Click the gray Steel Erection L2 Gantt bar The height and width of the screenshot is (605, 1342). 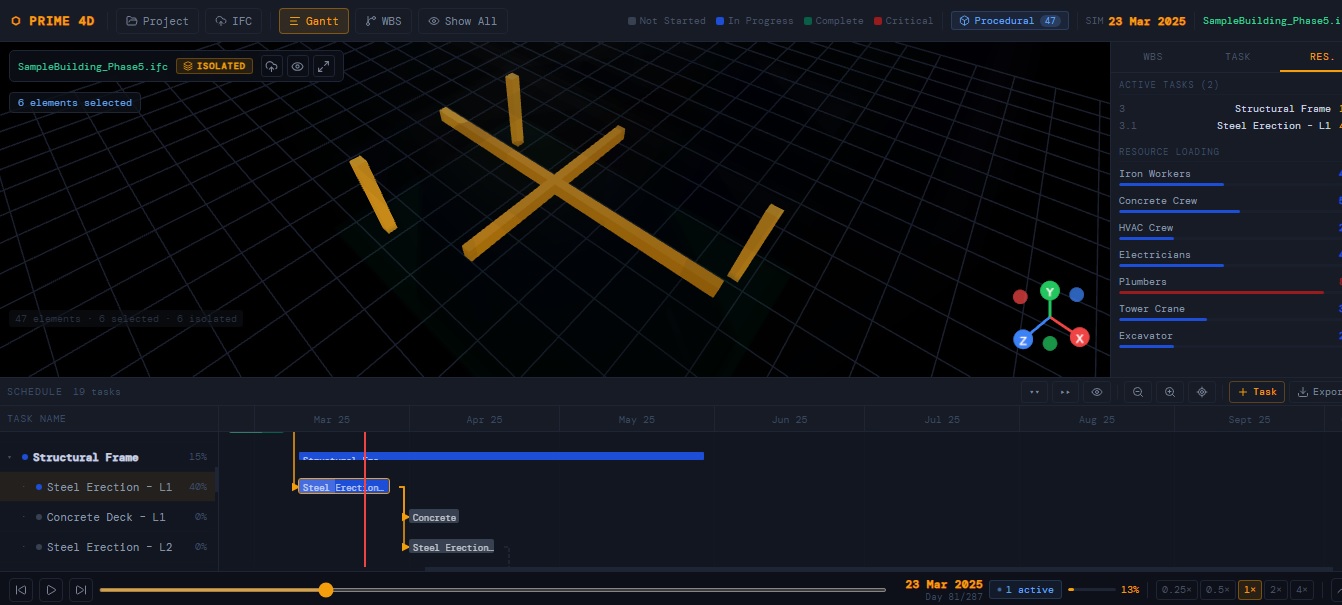click(x=452, y=547)
